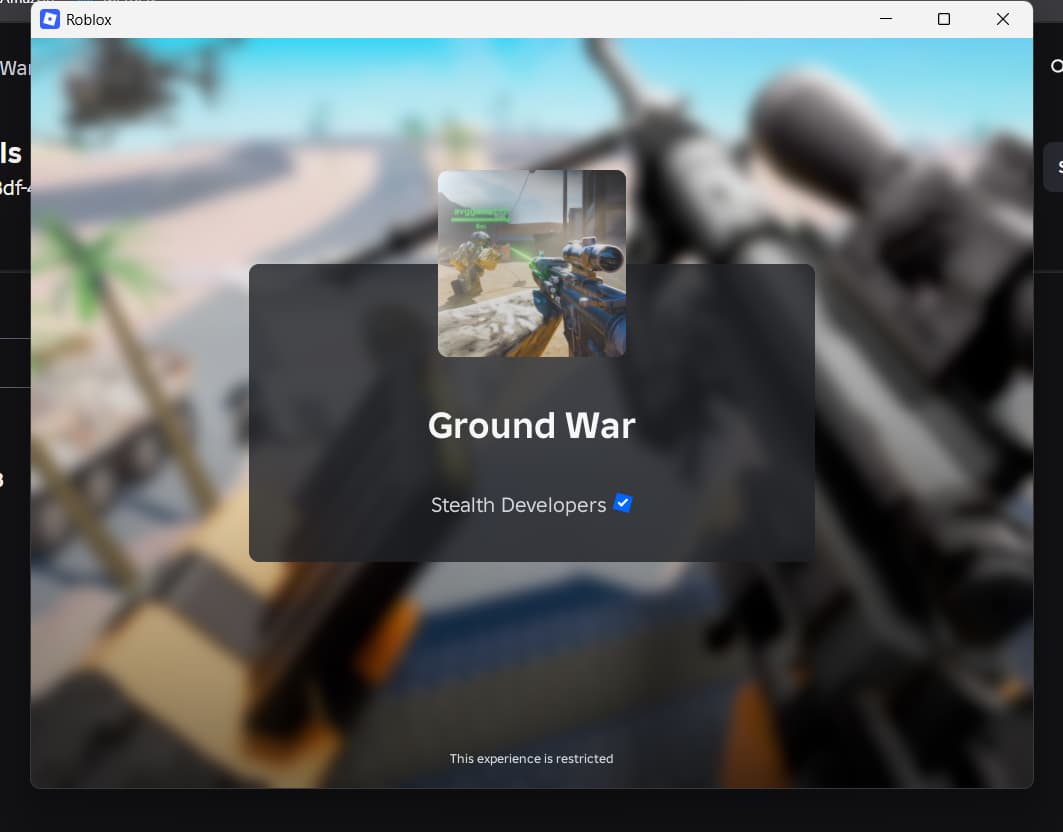
Task: Click the Ground War title text
Action: pyautogui.click(x=532, y=426)
